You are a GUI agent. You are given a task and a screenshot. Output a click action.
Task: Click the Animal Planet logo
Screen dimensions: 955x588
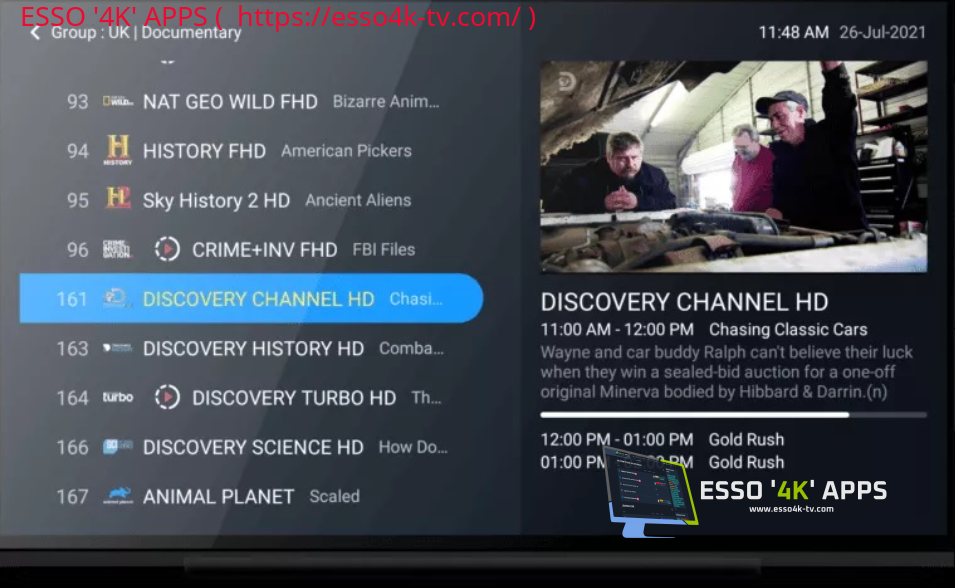click(x=118, y=495)
